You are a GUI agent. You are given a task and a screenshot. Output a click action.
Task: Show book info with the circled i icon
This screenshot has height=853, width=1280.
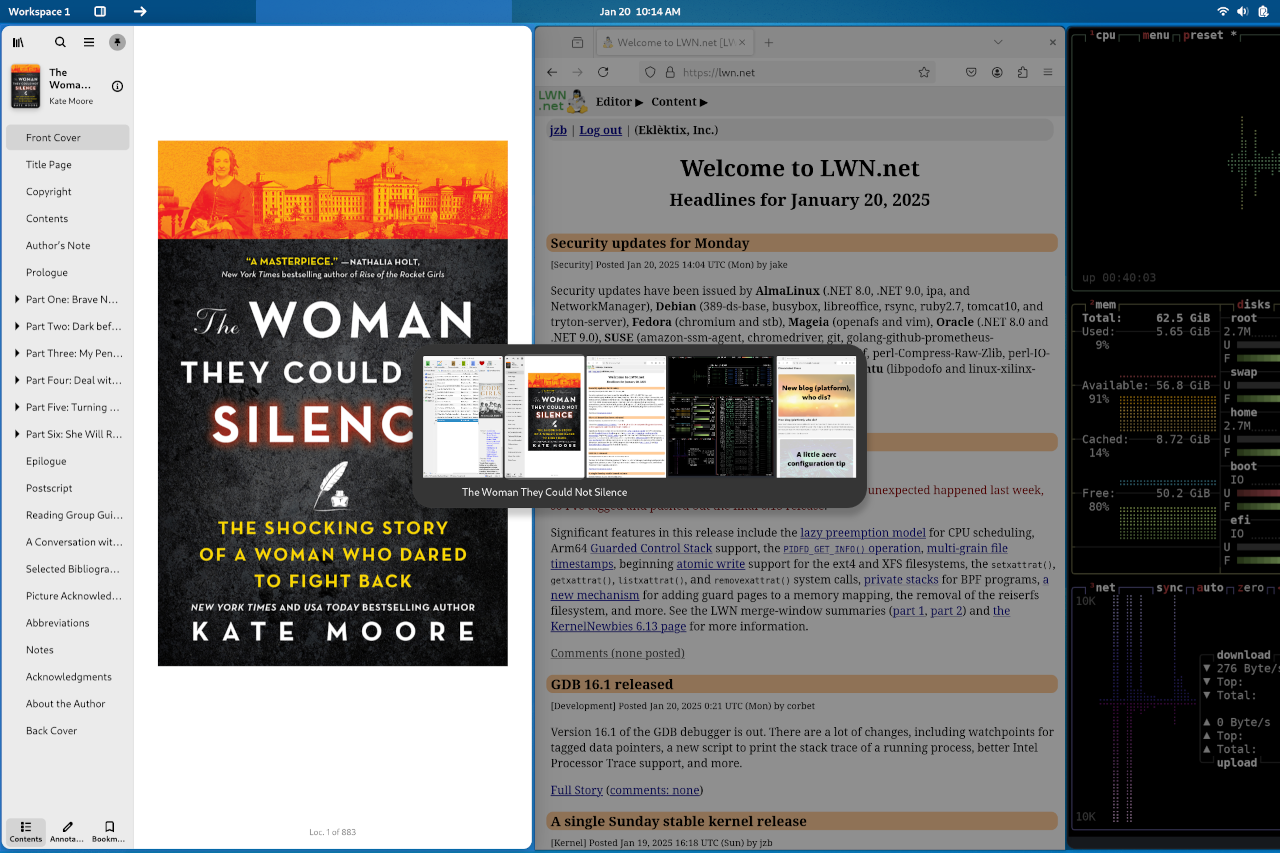coord(117,86)
